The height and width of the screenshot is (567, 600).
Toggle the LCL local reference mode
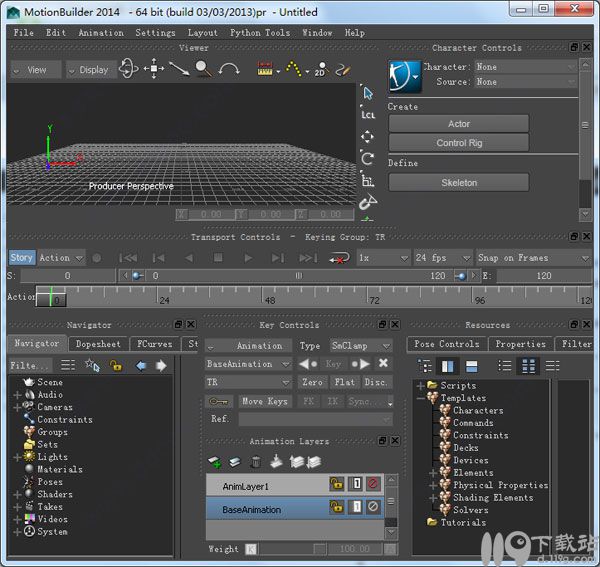(368, 115)
